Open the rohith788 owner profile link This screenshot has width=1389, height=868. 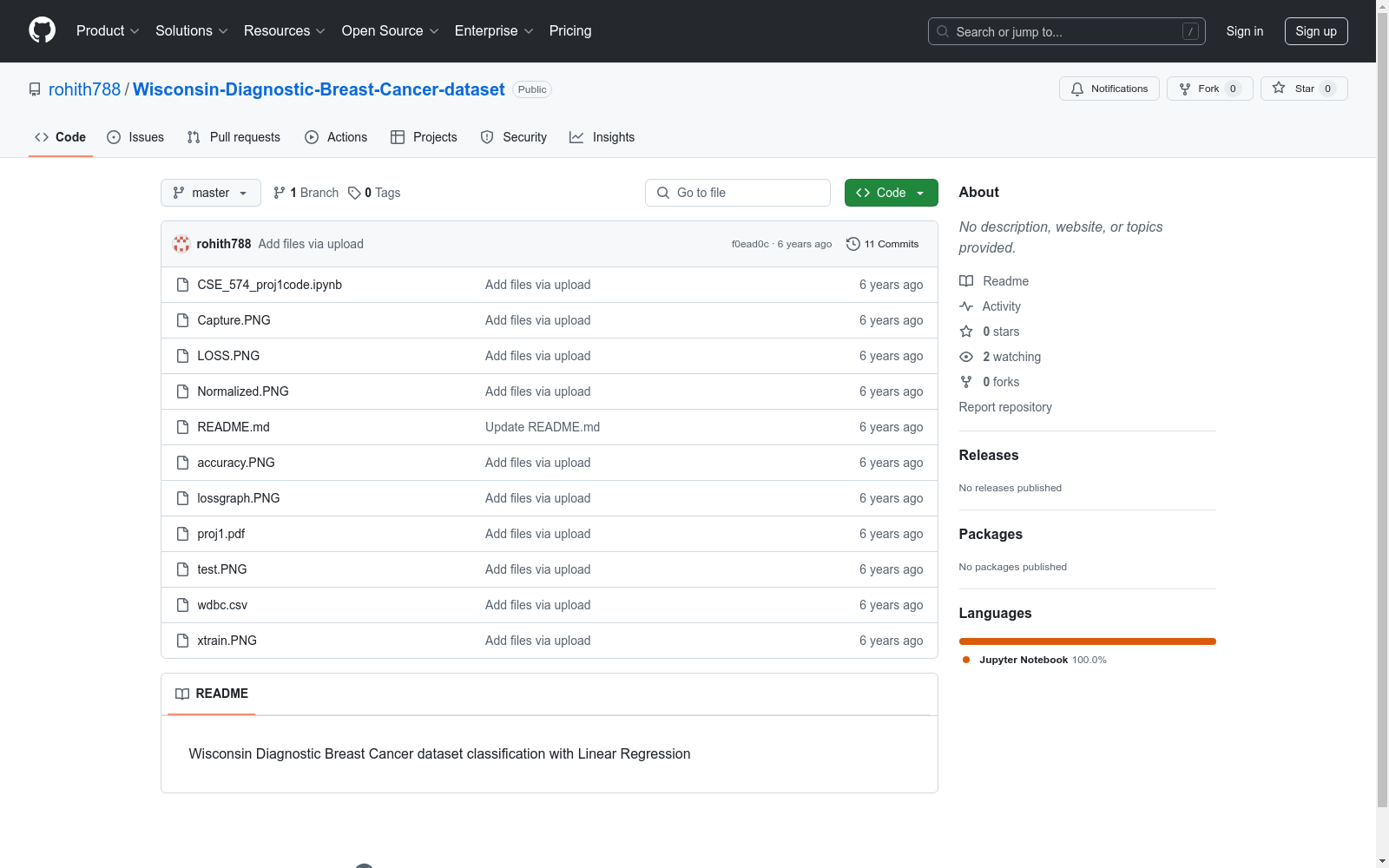point(84,89)
